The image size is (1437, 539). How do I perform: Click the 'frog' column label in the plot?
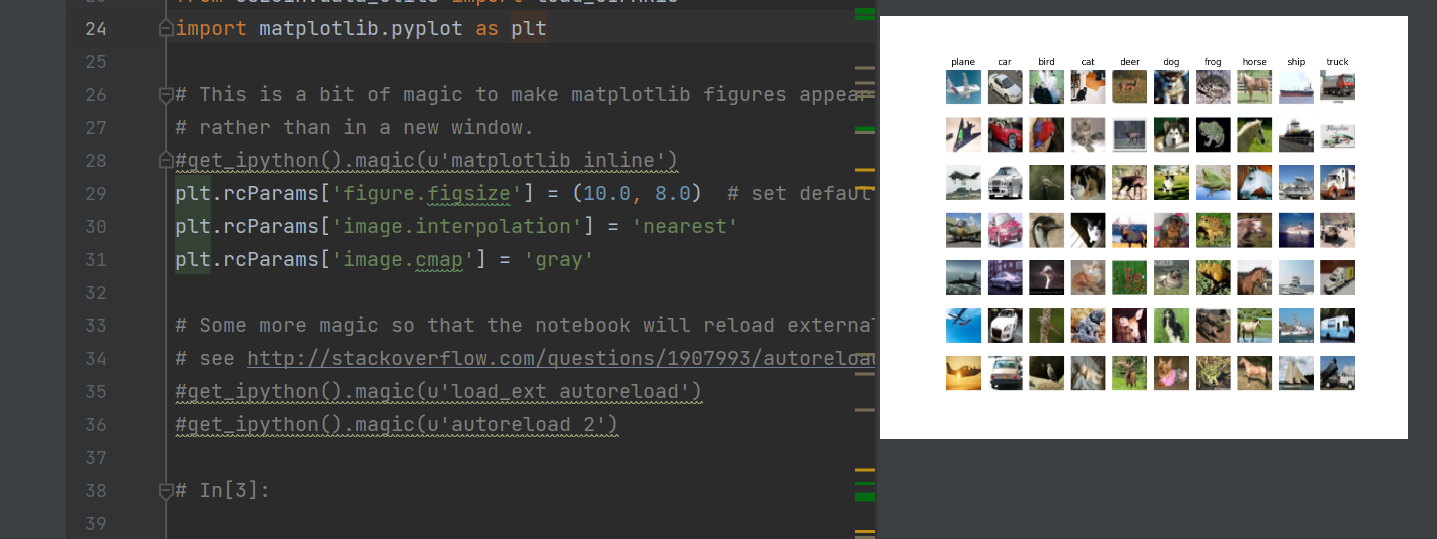[x=1213, y=62]
